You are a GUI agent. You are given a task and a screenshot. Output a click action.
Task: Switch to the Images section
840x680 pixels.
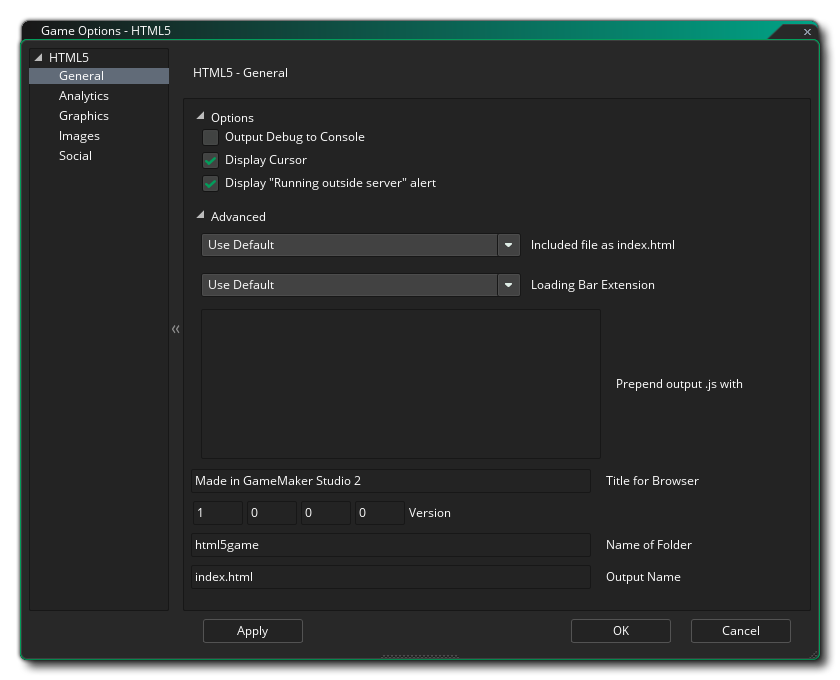pos(80,135)
